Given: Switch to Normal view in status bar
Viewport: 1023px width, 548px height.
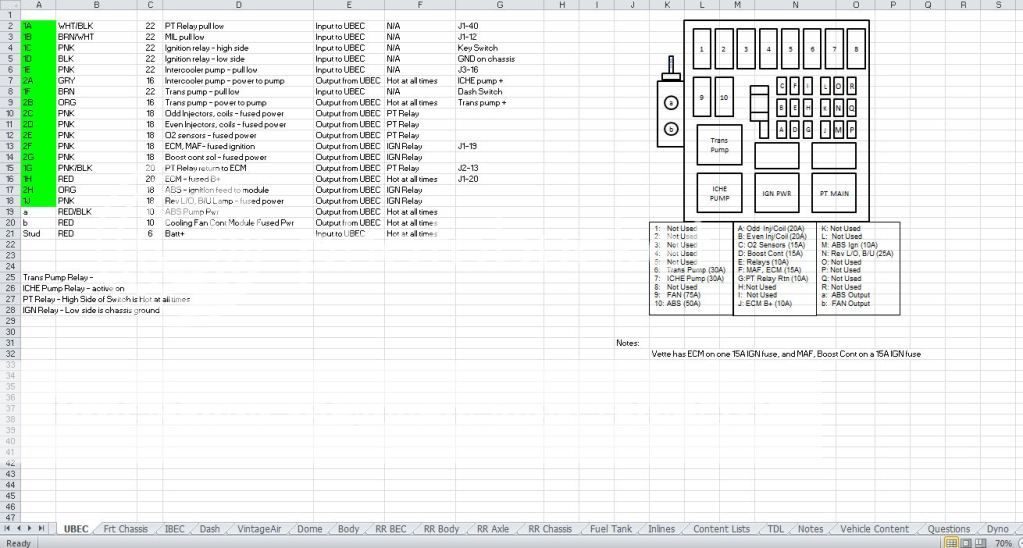Looking at the screenshot, I should (x=954, y=542).
